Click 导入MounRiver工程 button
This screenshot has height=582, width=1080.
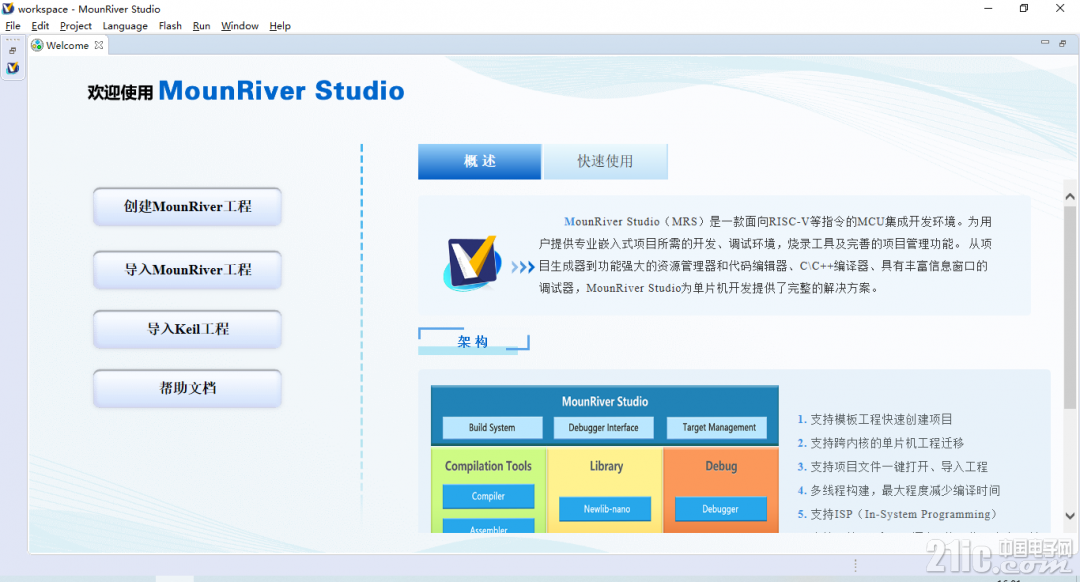(187, 269)
